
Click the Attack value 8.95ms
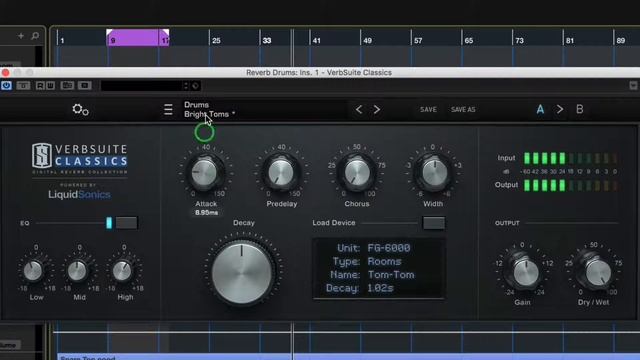coord(206,213)
